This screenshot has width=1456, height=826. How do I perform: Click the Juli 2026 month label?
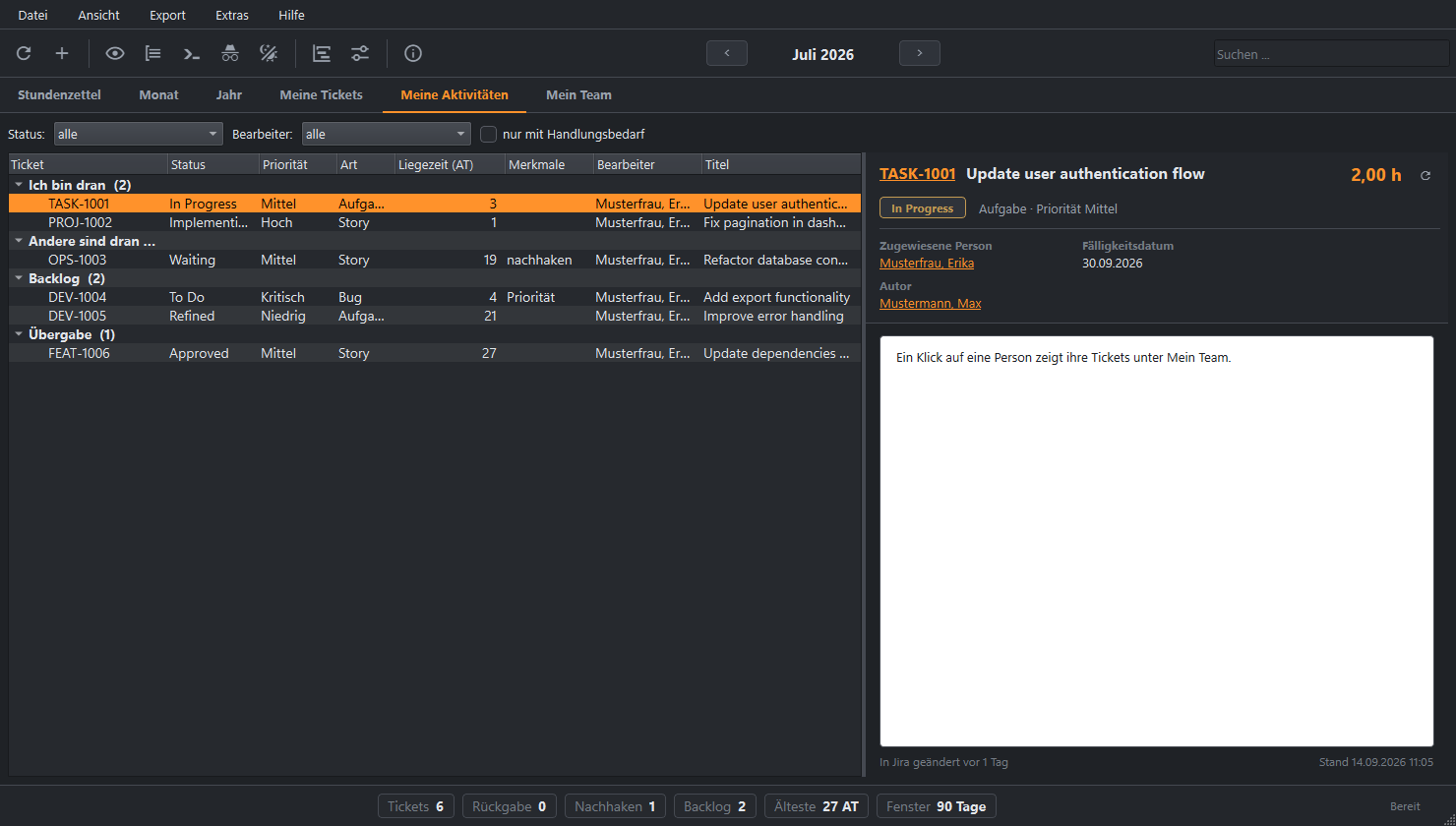823,54
